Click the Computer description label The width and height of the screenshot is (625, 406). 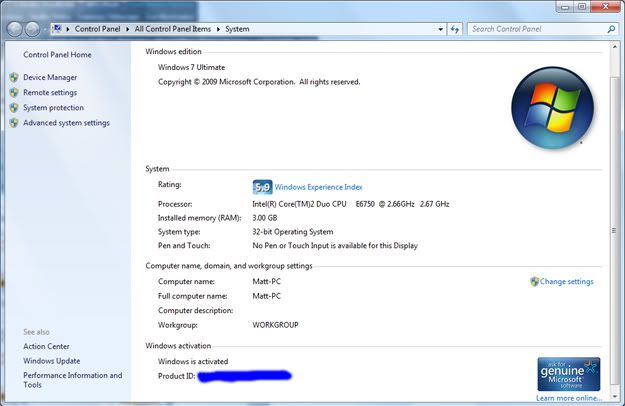pyautogui.click(x=195, y=310)
